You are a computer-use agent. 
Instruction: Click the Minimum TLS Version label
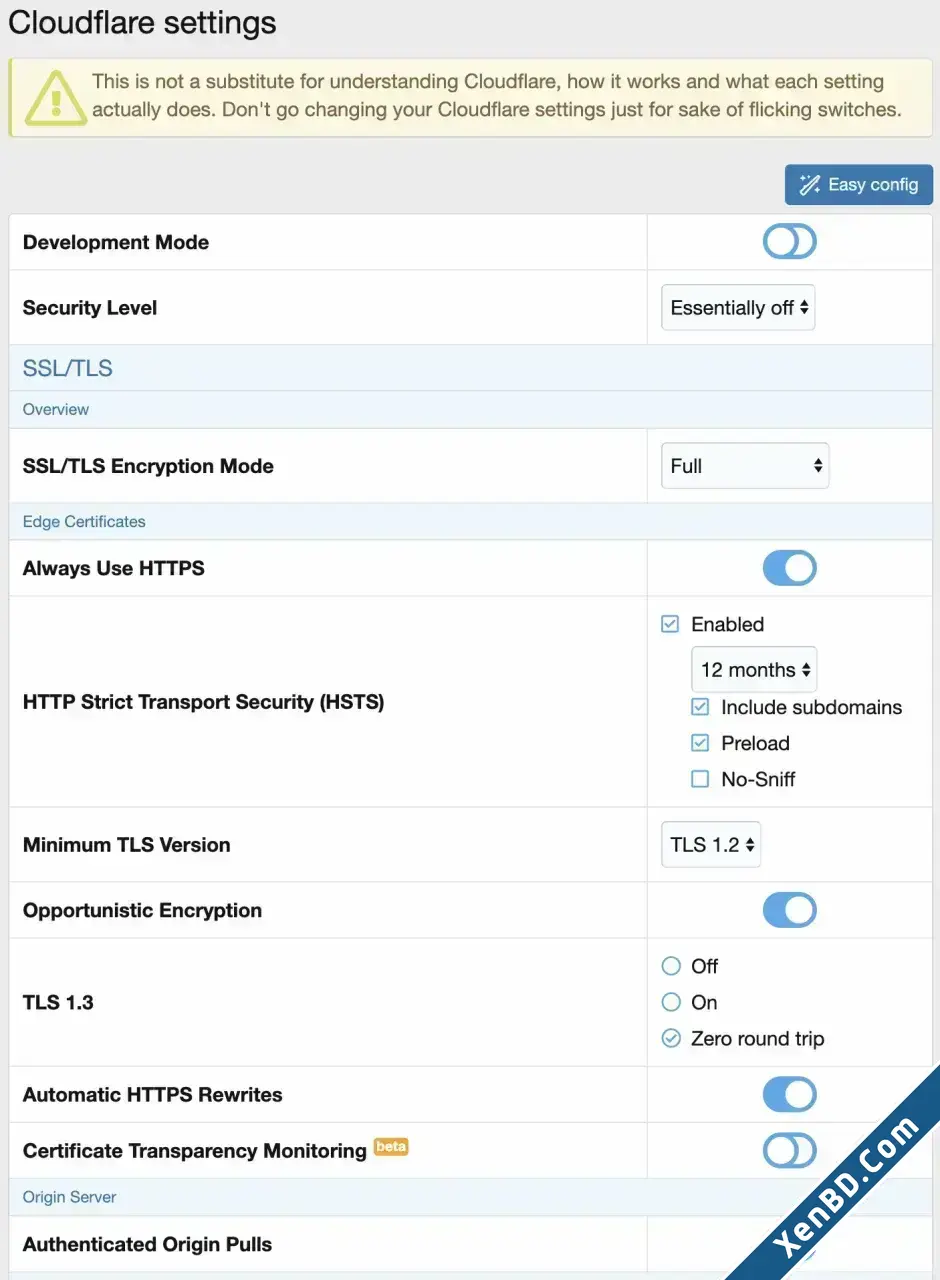(x=127, y=845)
